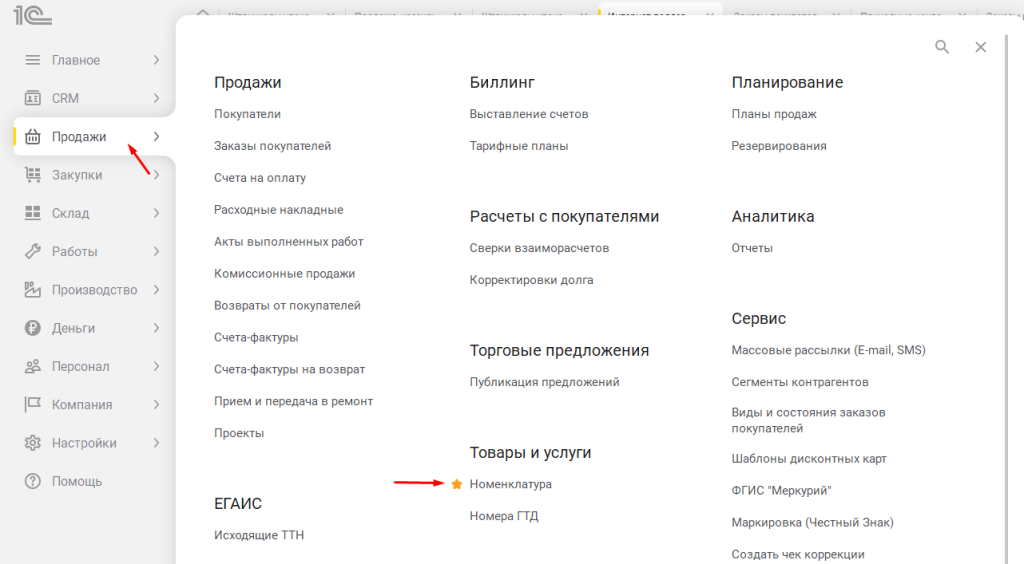The image size is (1024, 564).
Task: Open the Счета-фактуры link
Action: 256,337
